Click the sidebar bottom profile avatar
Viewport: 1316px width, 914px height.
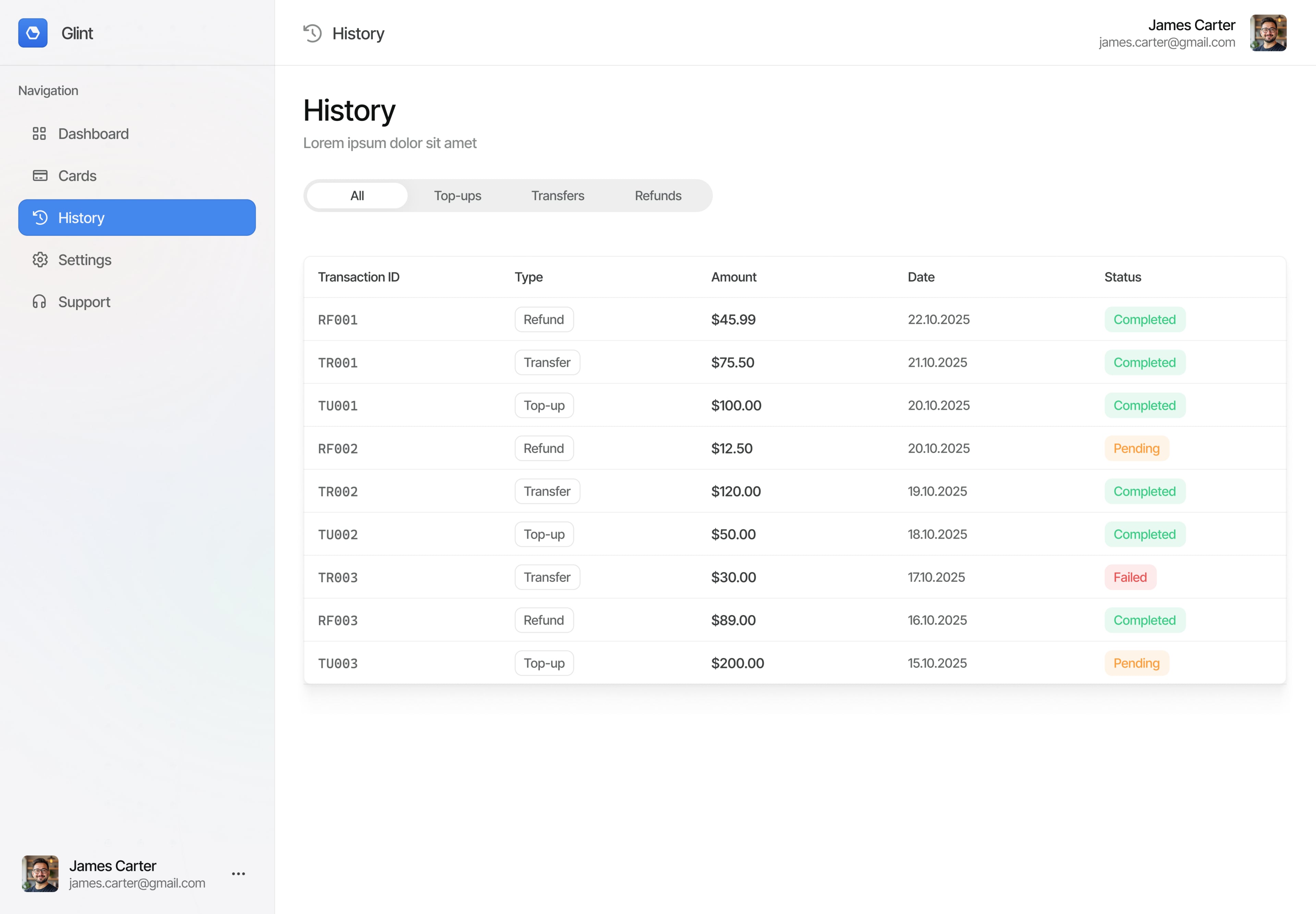(x=40, y=874)
